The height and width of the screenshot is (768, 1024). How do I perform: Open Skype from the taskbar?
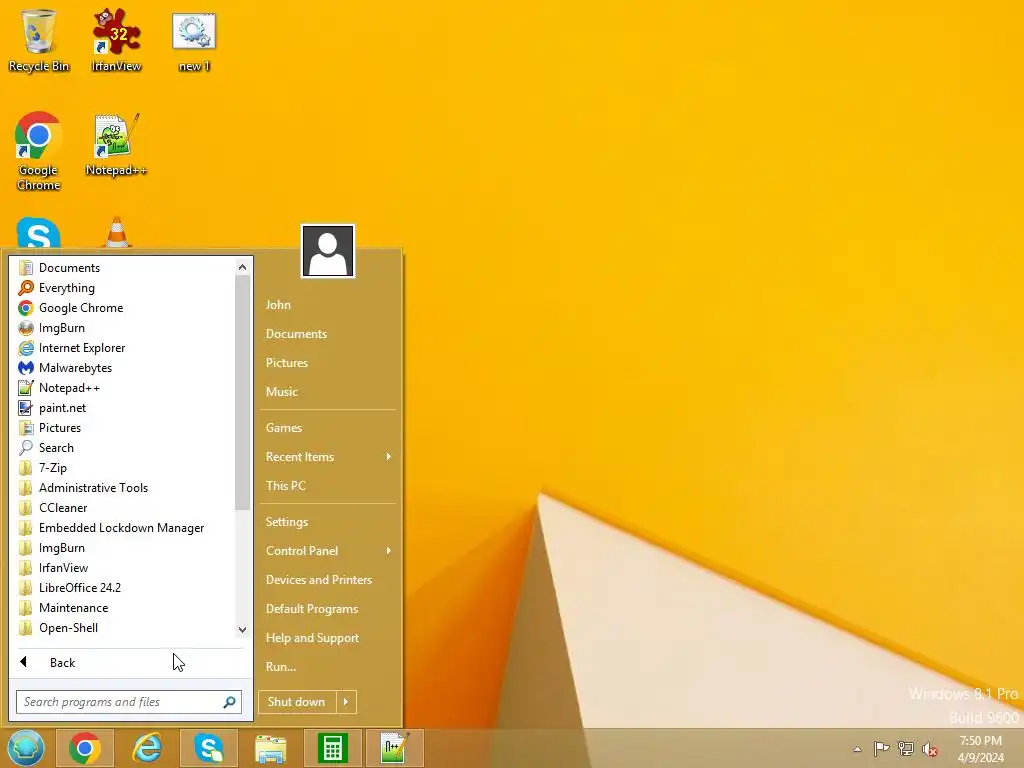(209, 748)
